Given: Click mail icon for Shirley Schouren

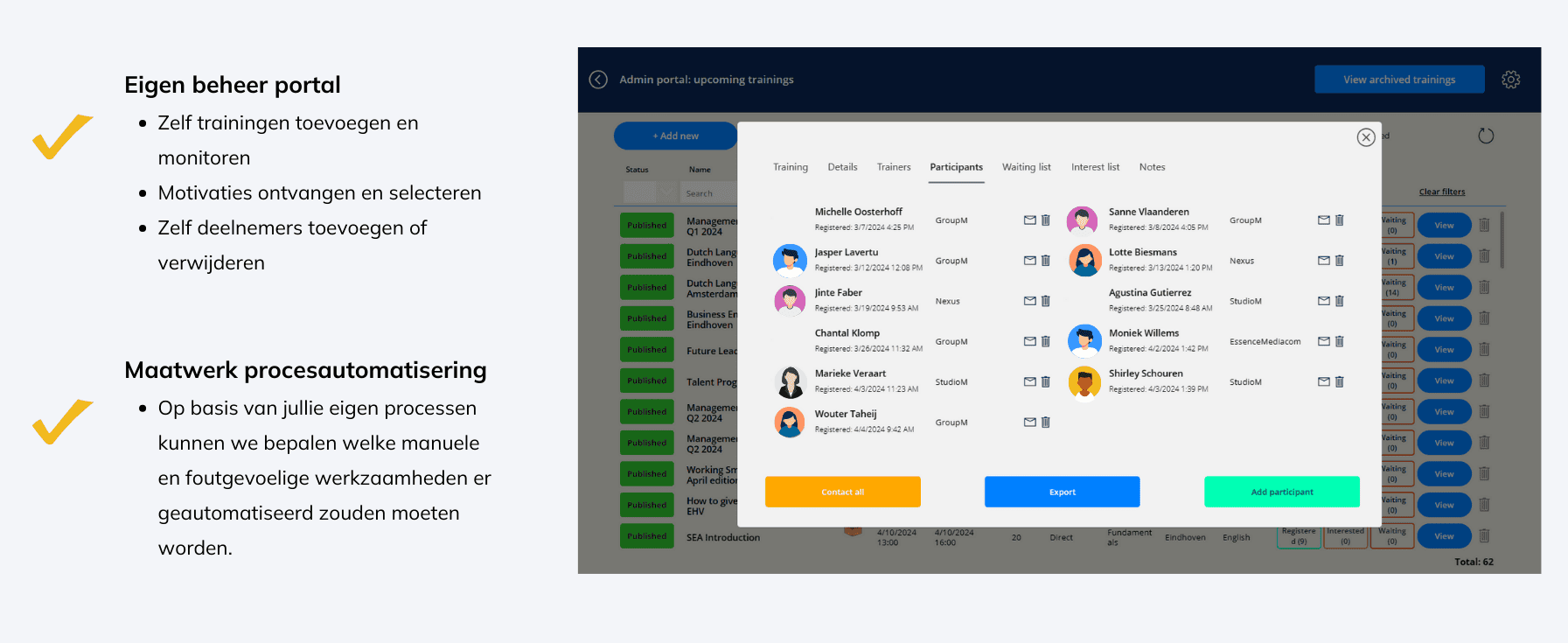Looking at the screenshot, I should pyautogui.click(x=1323, y=381).
